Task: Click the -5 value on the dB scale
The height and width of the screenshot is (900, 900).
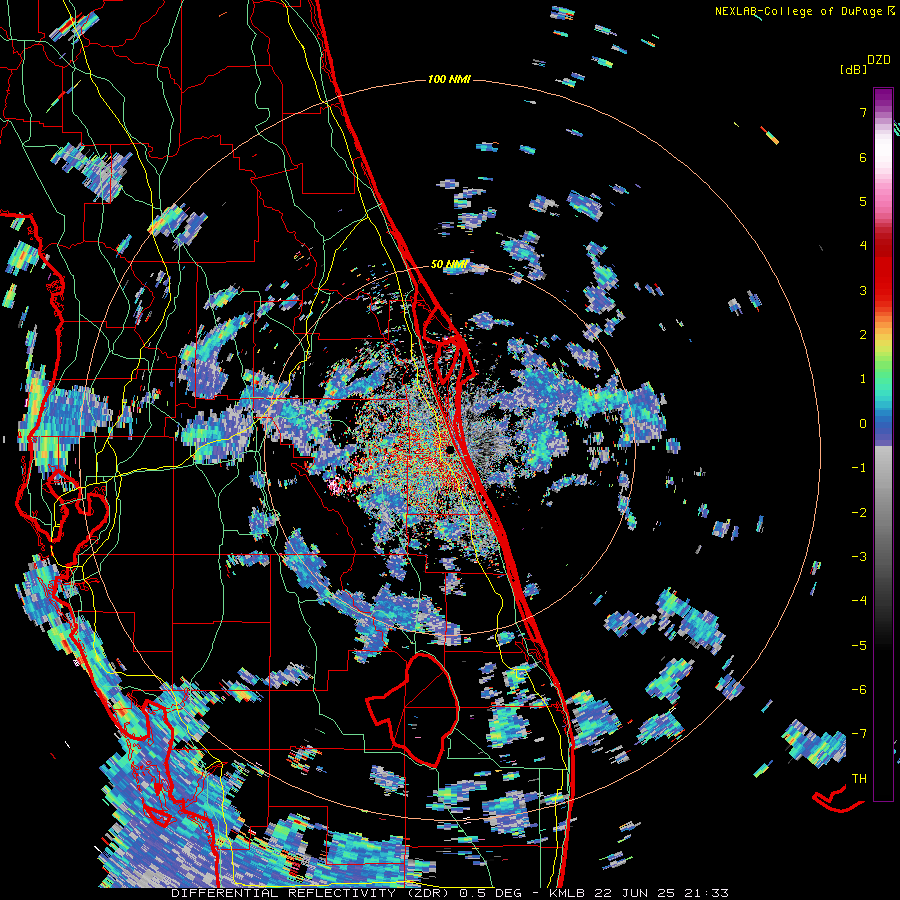Action: (x=859, y=645)
